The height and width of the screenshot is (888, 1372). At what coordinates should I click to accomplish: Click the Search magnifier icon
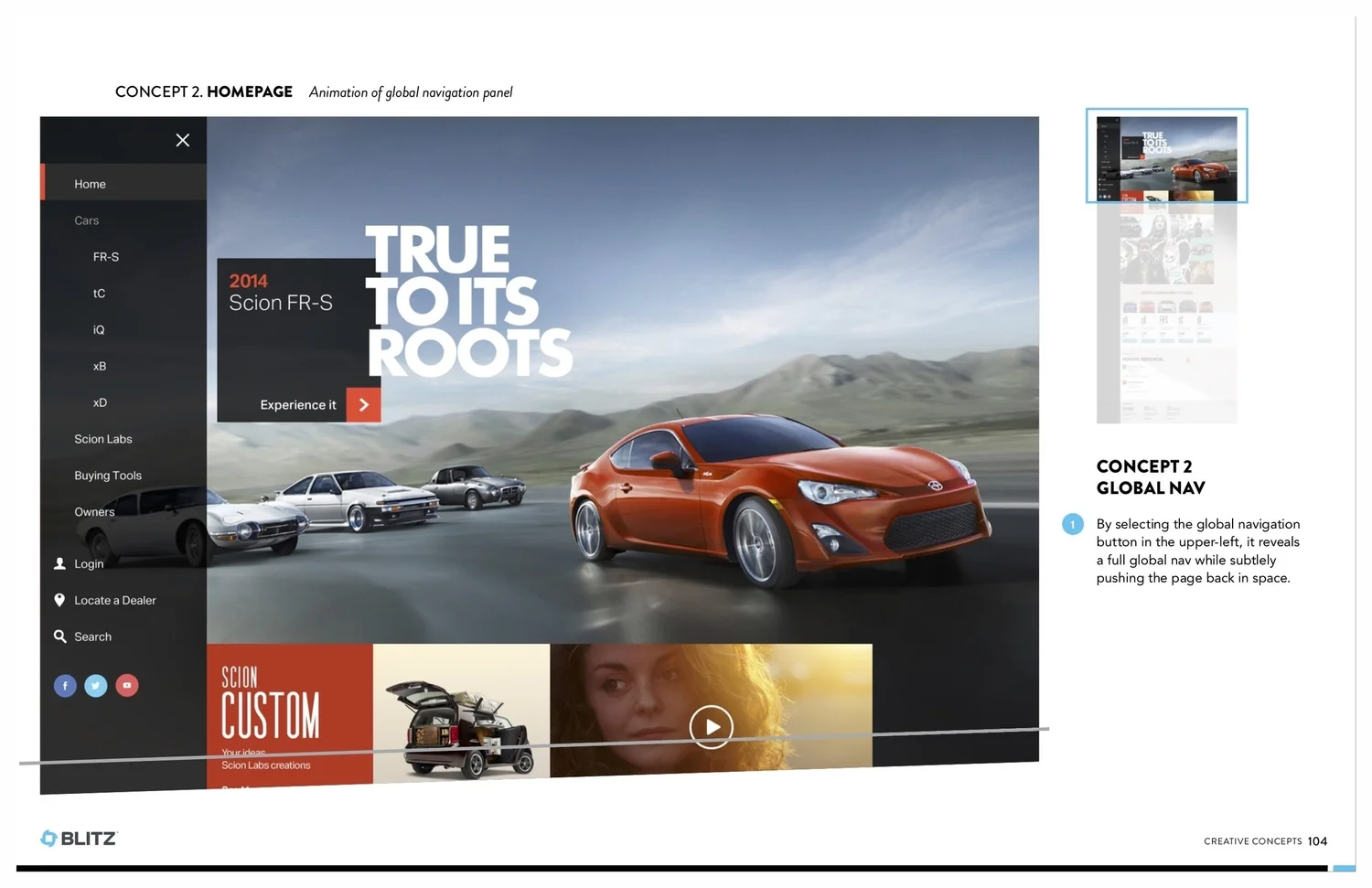click(59, 637)
